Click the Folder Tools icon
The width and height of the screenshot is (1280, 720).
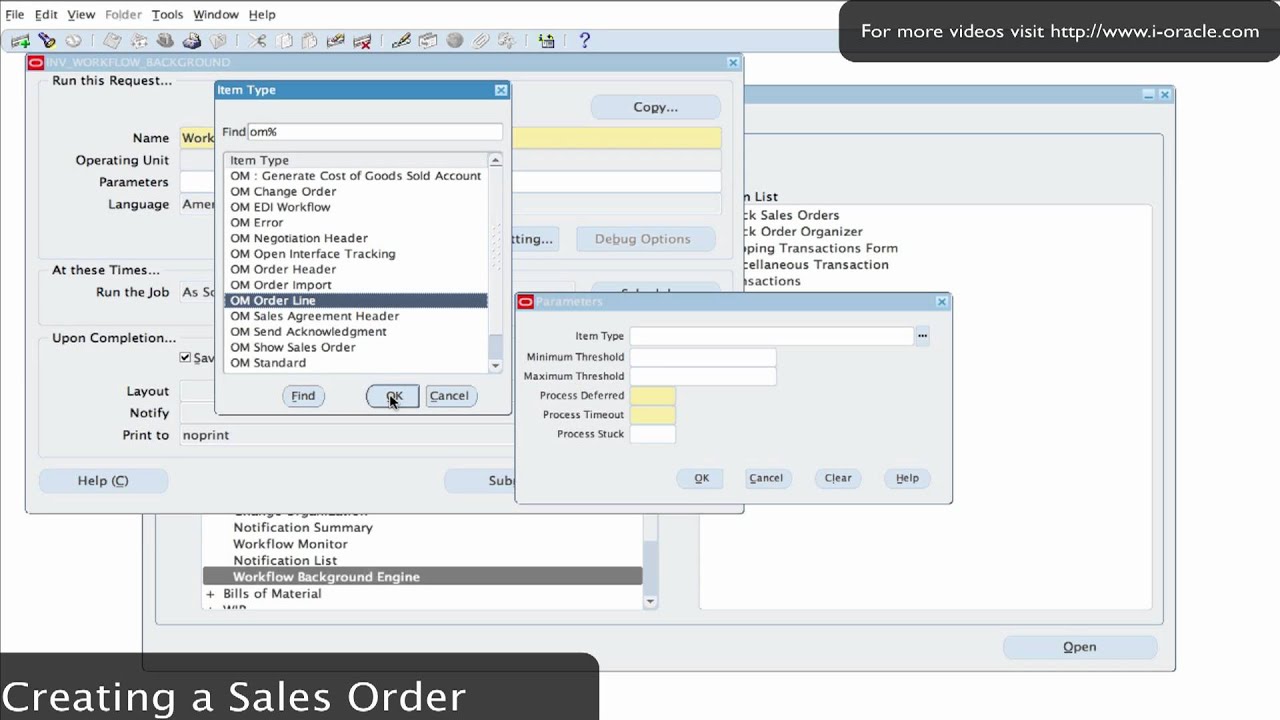pos(507,41)
